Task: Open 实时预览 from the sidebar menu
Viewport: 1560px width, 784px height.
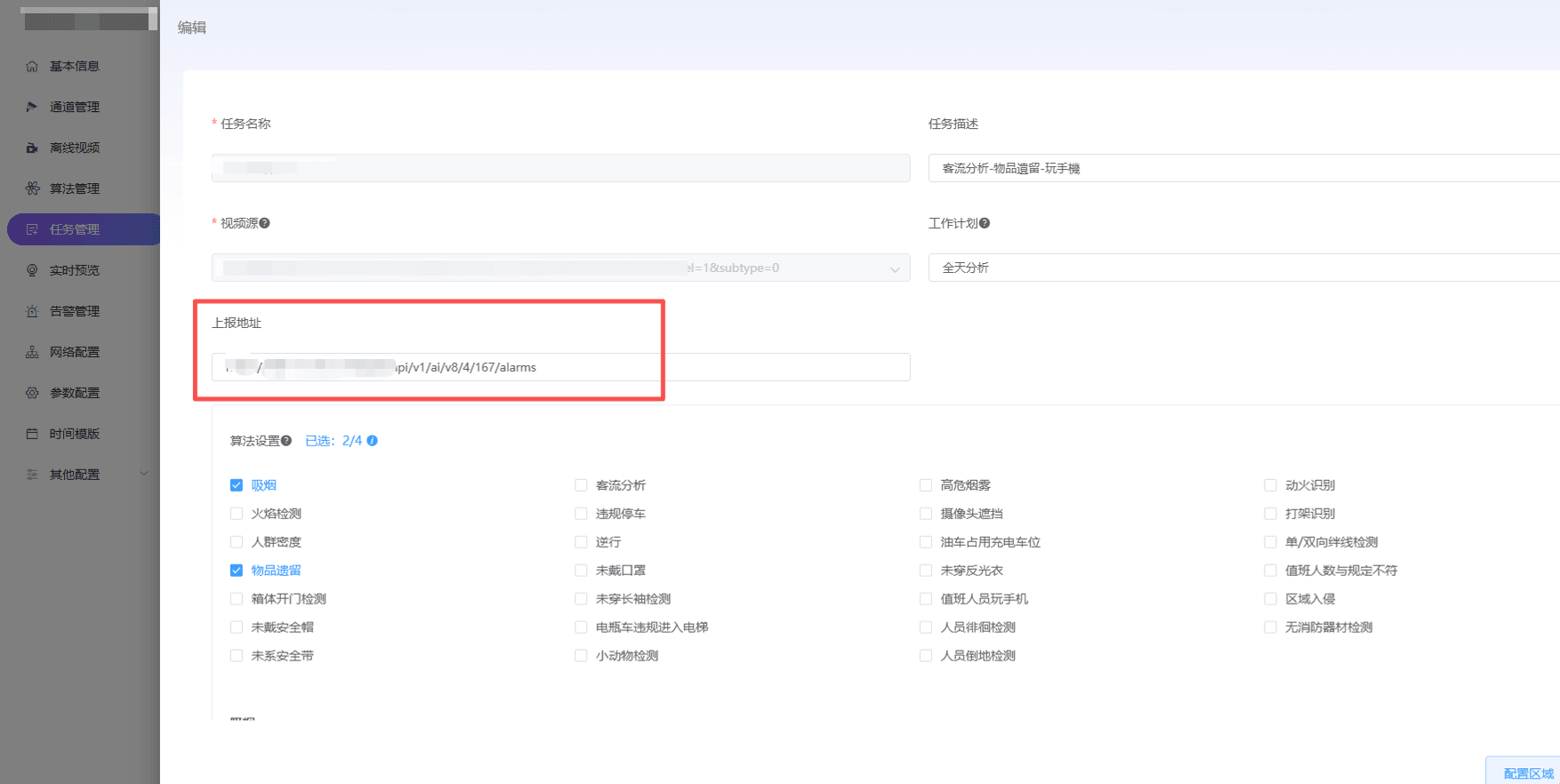Action: (75, 270)
